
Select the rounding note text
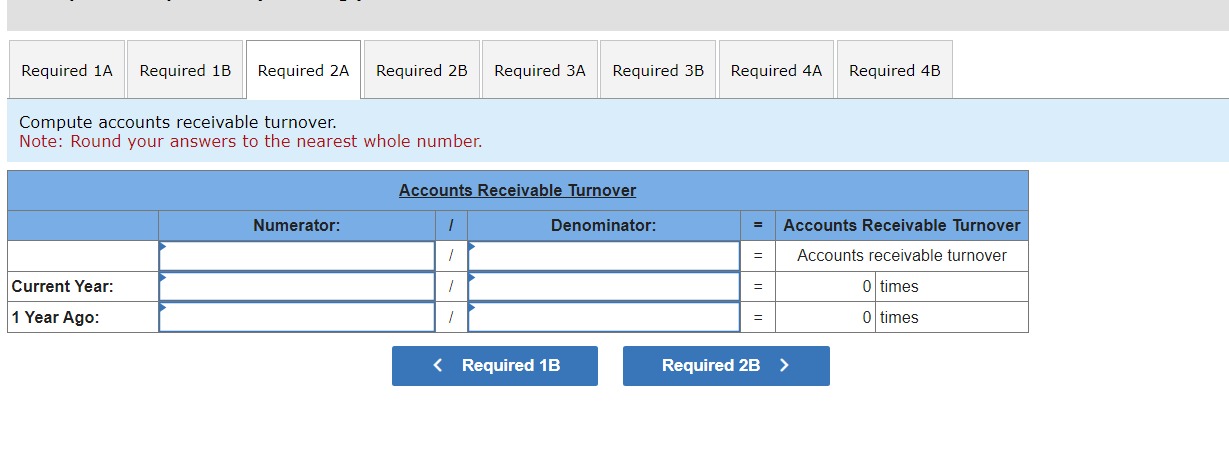251,142
